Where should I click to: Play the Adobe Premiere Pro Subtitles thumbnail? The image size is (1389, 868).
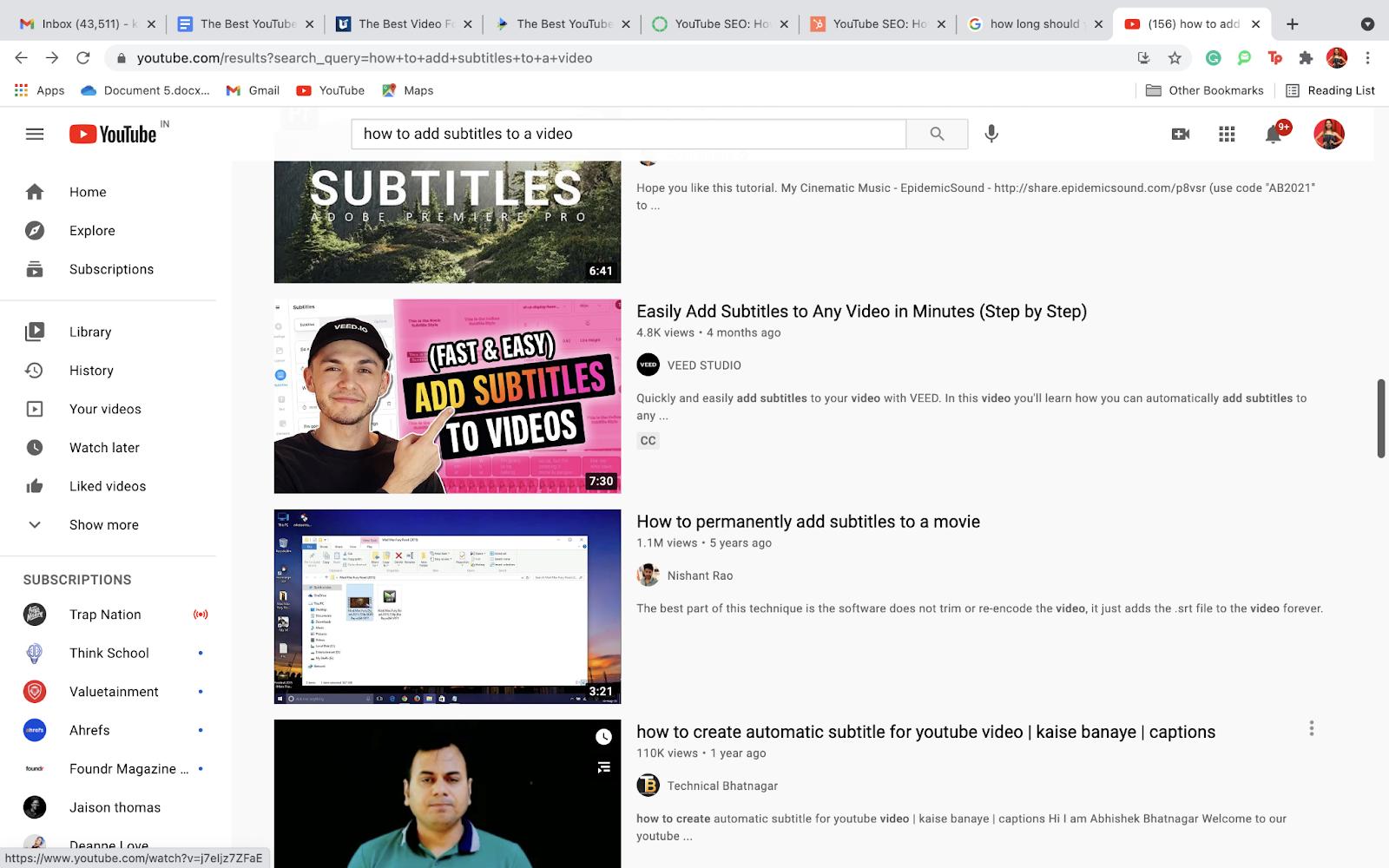pyautogui.click(x=447, y=221)
